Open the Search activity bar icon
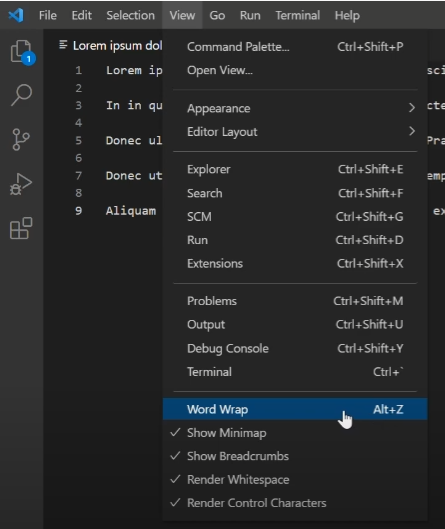Screen dimensions: 445x529 pyautogui.click(x=22, y=95)
